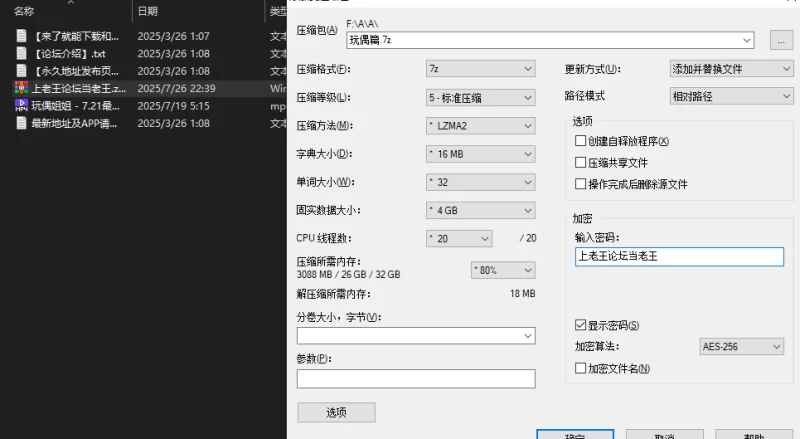The height and width of the screenshot is (439, 800).
Task: Click the 输入密码 password field
Action: pos(679,256)
